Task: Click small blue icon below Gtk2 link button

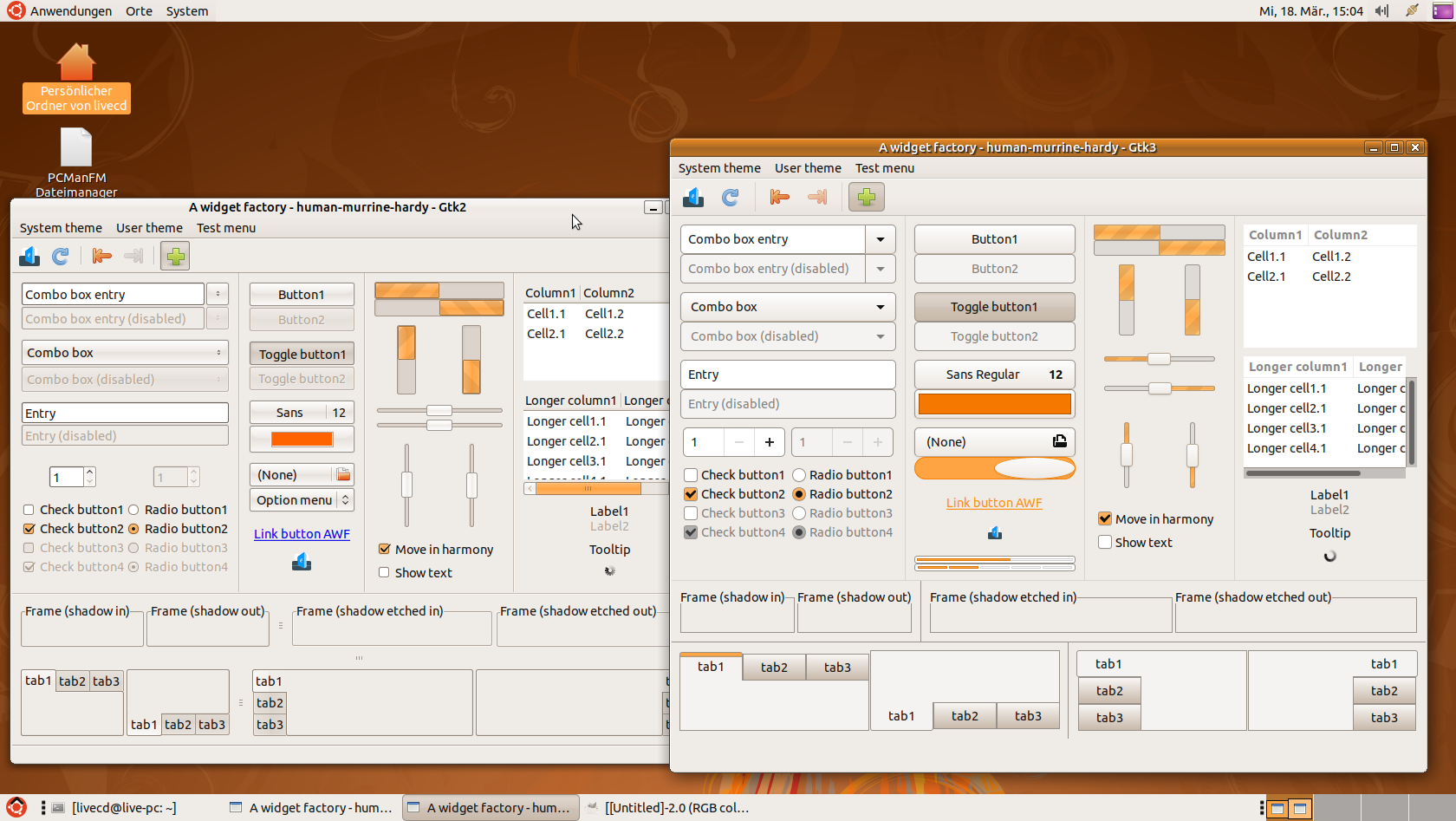Action: (302, 562)
